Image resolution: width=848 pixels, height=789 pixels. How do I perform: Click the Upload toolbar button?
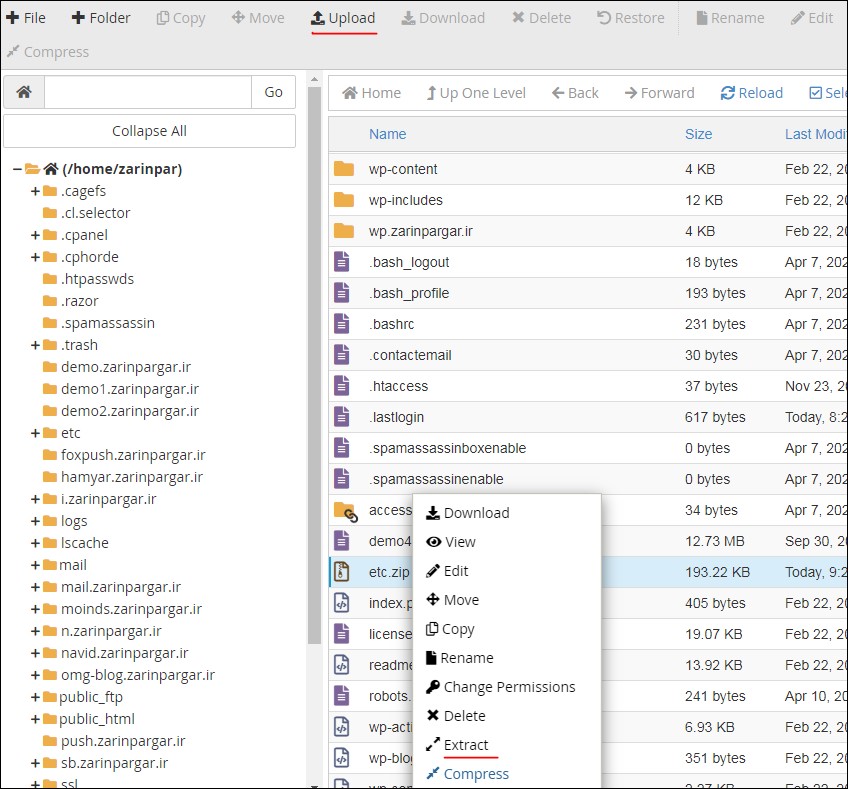pyautogui.click(x=343, y=18)
